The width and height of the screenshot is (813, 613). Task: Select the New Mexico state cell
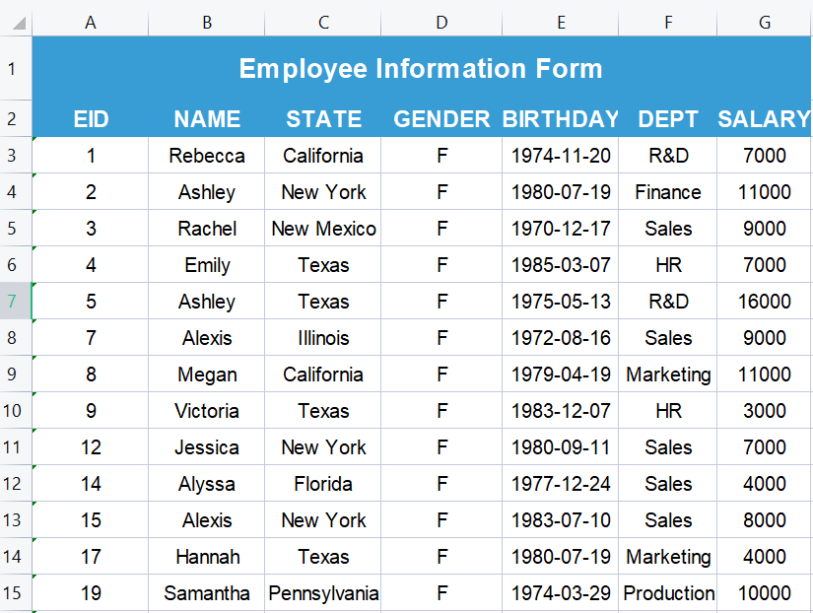323,229
